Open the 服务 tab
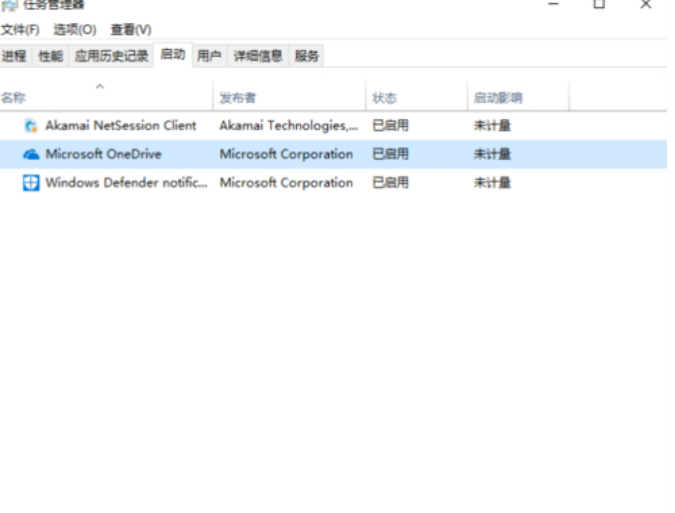675x513 pixels. coord(307,56)
